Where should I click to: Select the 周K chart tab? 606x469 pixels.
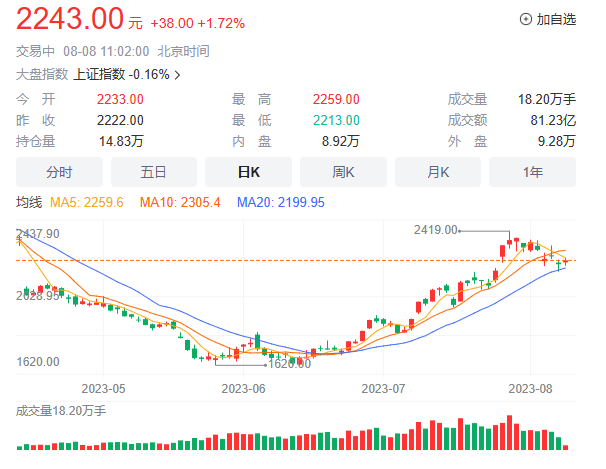pos(343,172)
